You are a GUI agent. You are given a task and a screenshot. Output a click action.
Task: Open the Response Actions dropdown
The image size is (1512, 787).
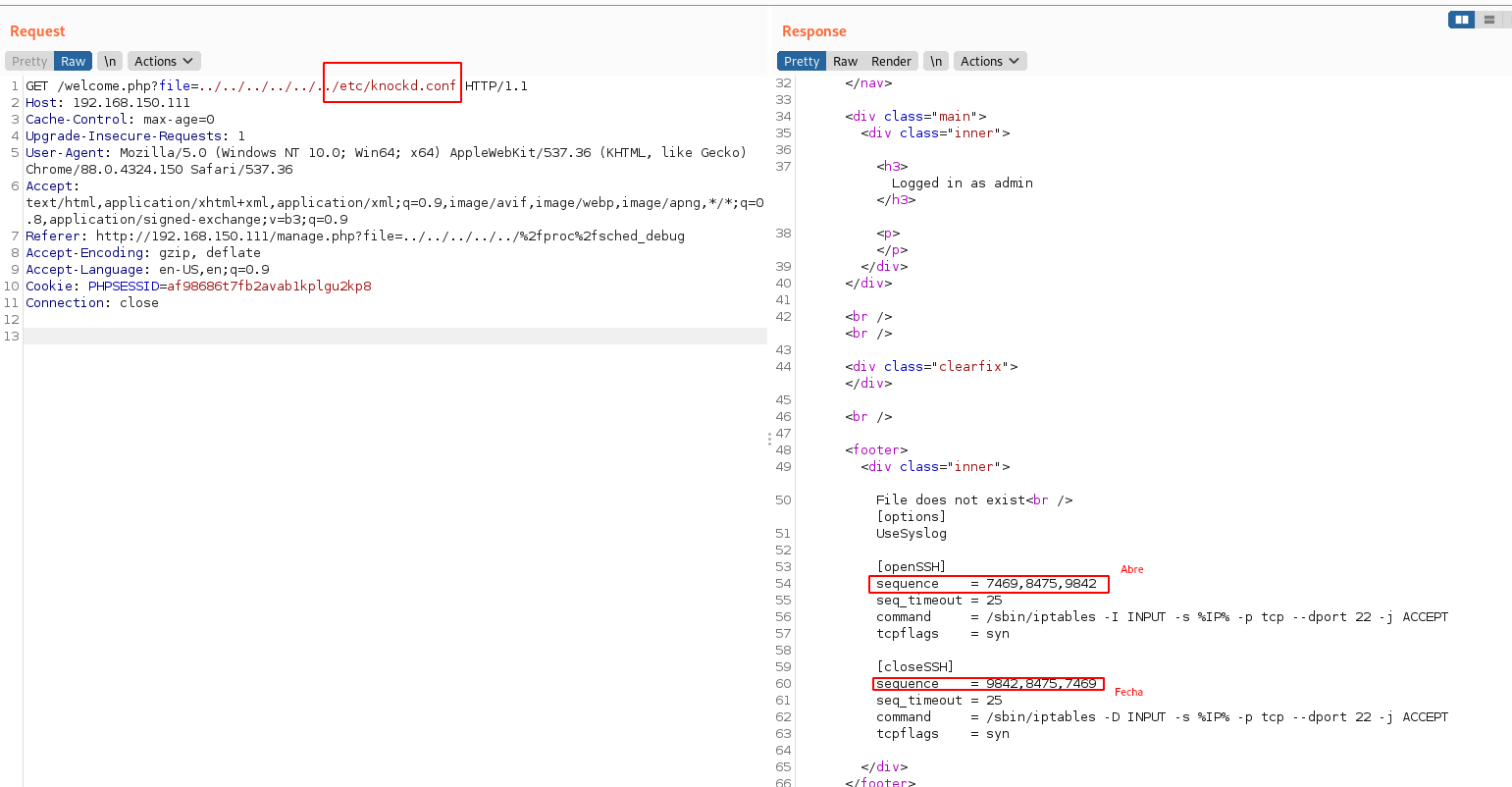[x=990, y=61]
